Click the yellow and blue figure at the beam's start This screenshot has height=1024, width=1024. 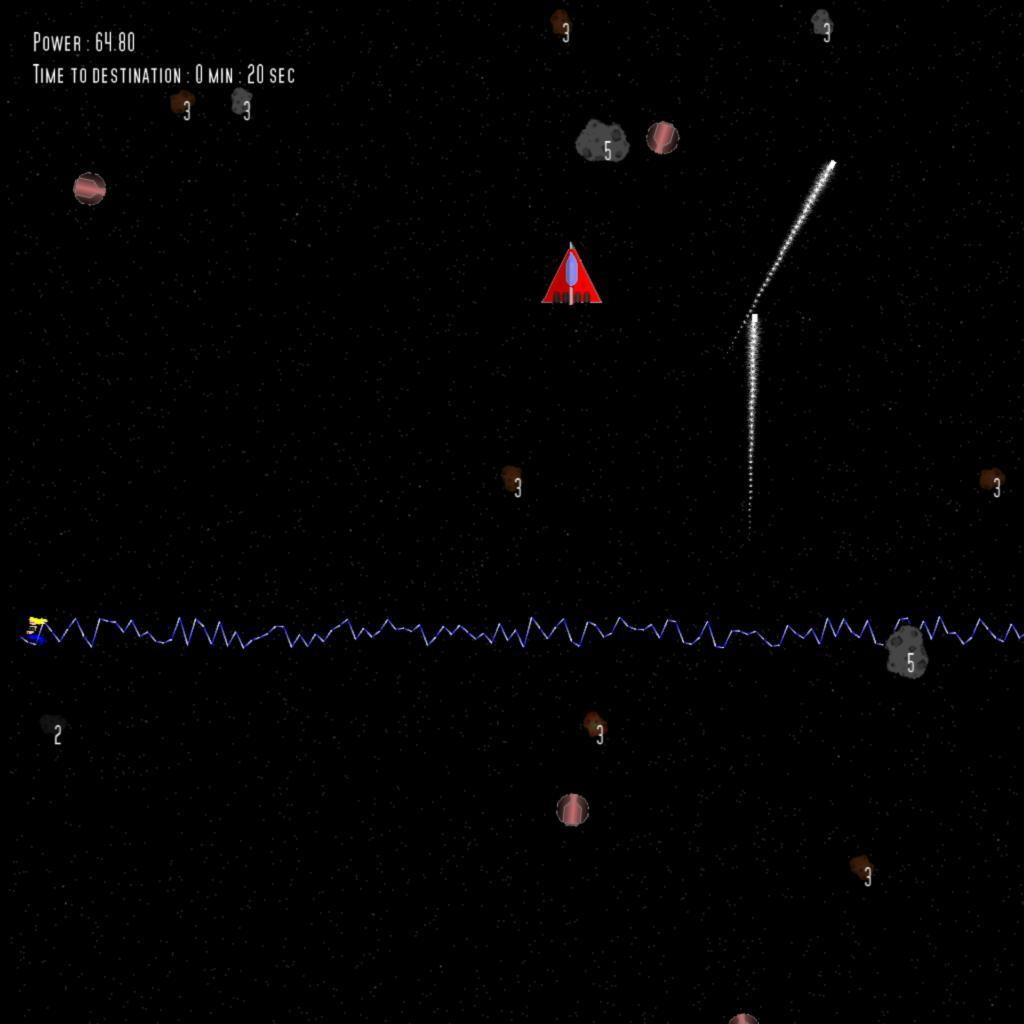[36, 630]
